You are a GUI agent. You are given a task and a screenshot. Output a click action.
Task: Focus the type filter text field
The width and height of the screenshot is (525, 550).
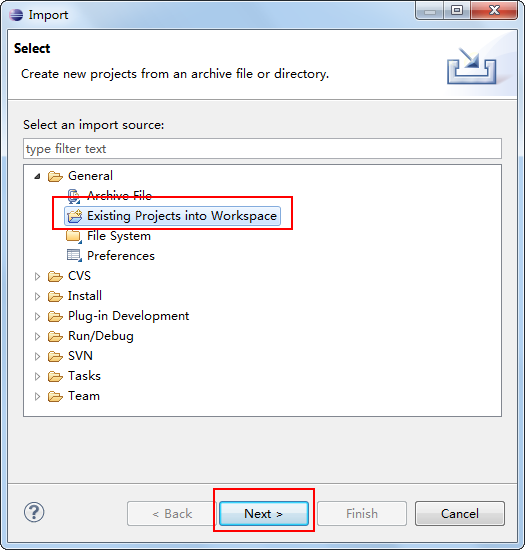[262, 149]
